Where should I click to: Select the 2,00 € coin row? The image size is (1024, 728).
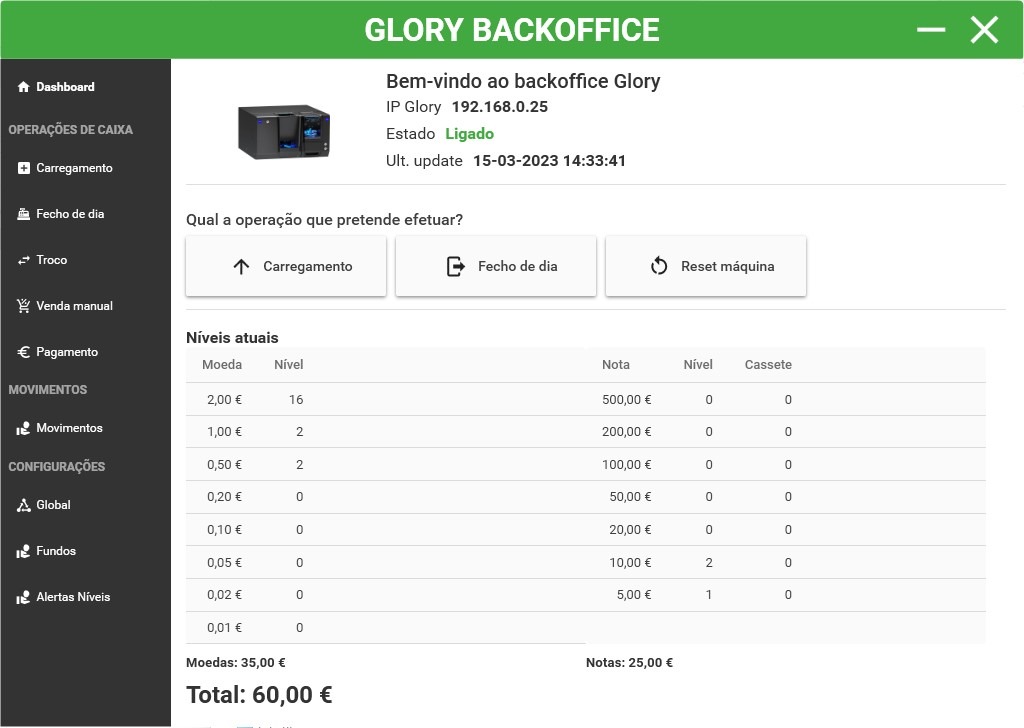[385, 400]
